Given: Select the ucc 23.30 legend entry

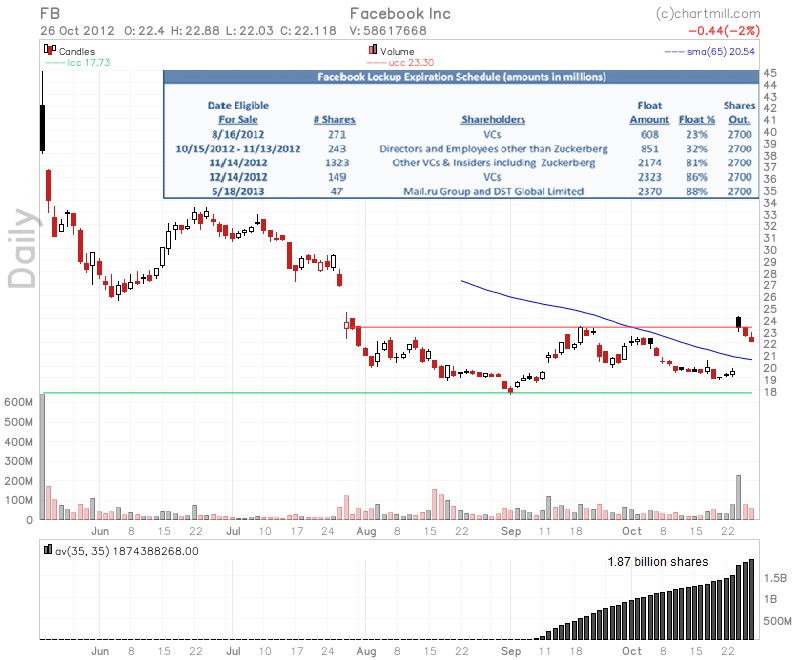Looking at the screenshot, I should pos(400,63).
